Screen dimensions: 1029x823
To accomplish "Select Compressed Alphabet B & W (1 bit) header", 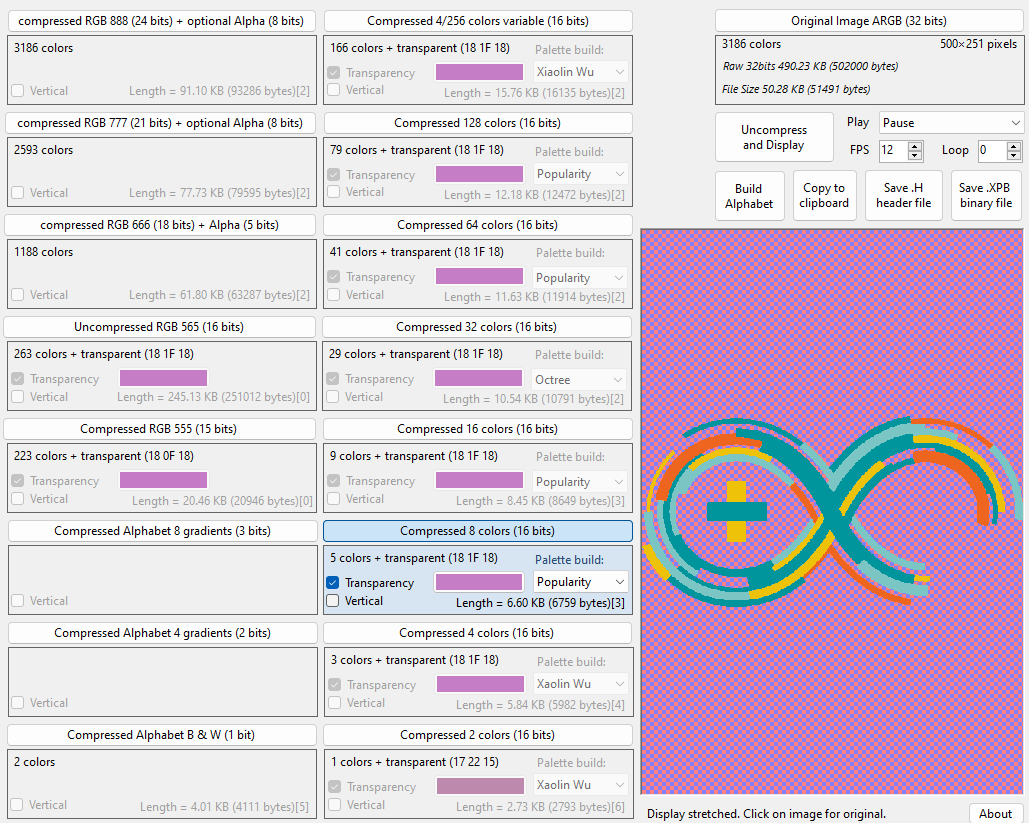I will pos(161,735).
